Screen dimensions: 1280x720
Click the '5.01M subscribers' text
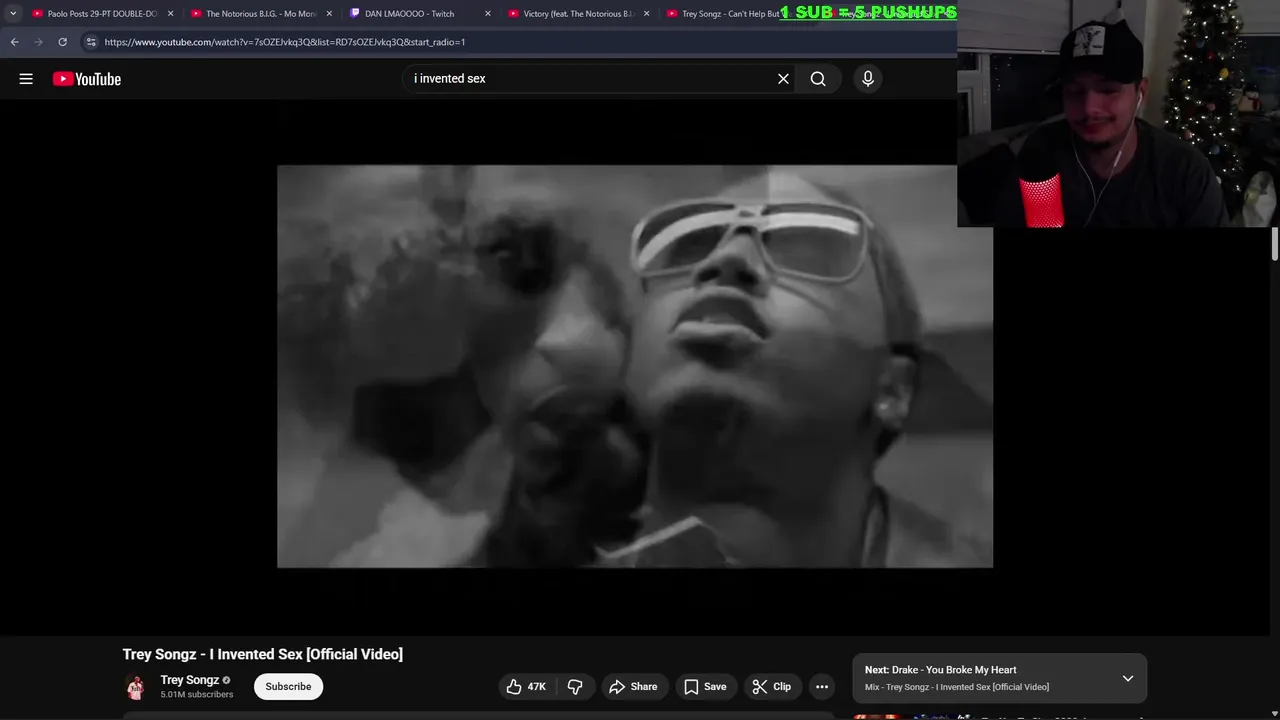[197, 695]
